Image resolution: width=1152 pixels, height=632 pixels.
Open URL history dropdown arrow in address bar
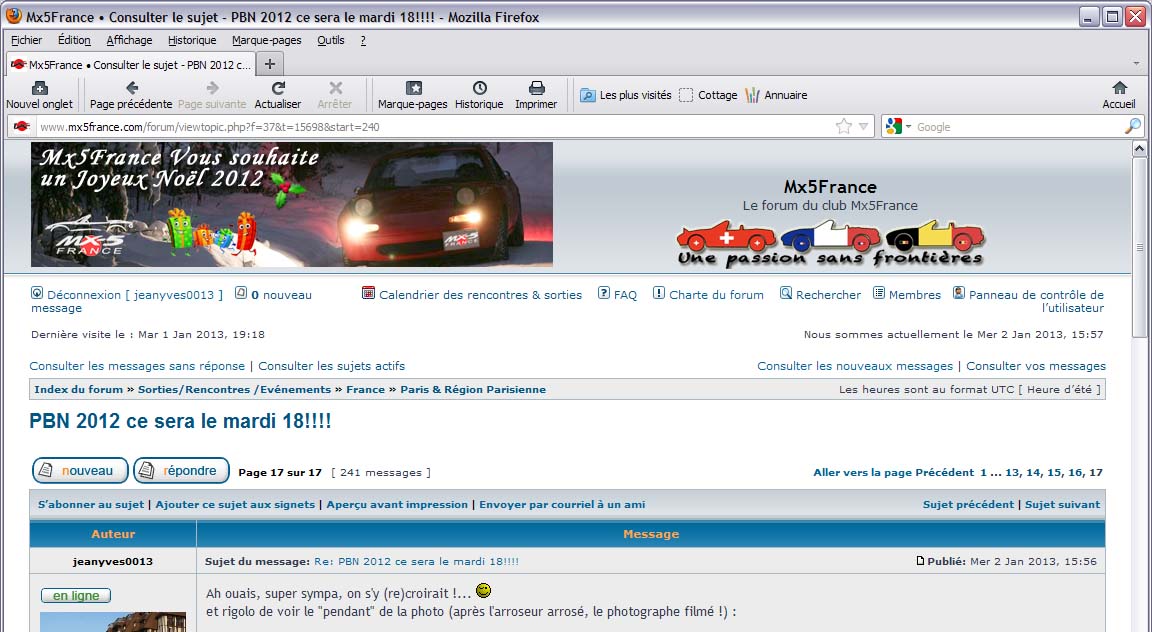point(863,126)
